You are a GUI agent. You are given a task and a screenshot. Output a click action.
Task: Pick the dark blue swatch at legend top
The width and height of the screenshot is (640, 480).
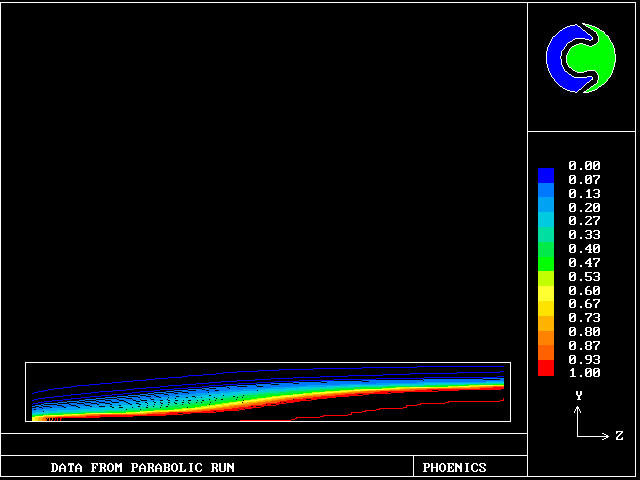tap(545, 175)
